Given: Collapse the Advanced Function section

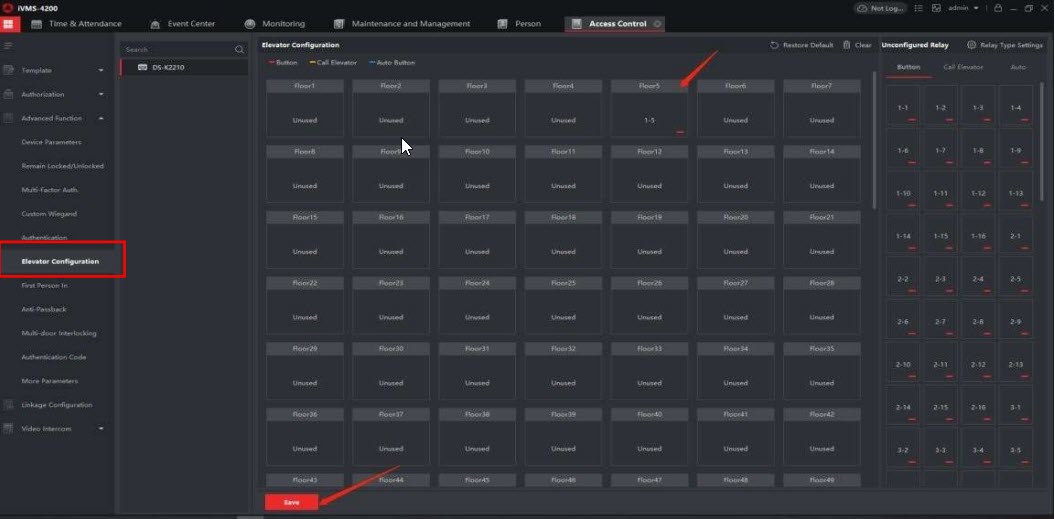Looking at the screenshot, I should click(x=100, y=119).
